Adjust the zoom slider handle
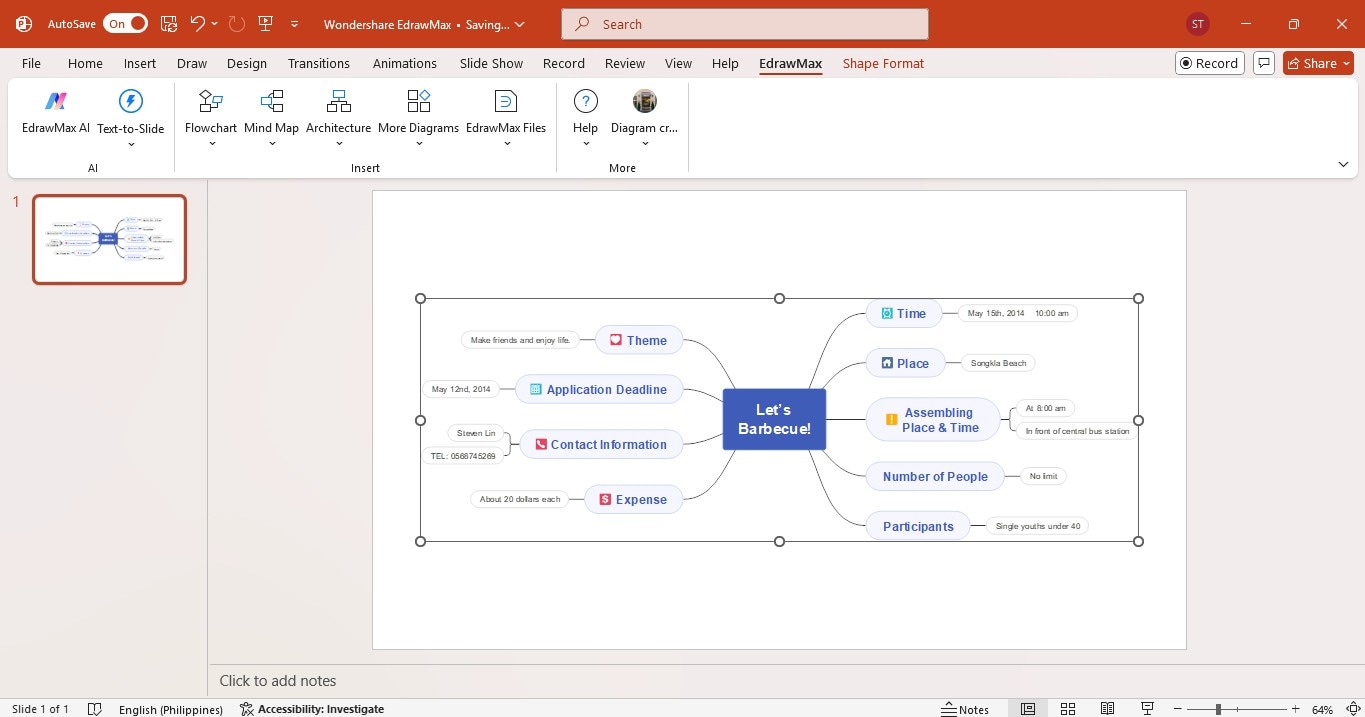1365x717 pixels. coord(1218,709)
